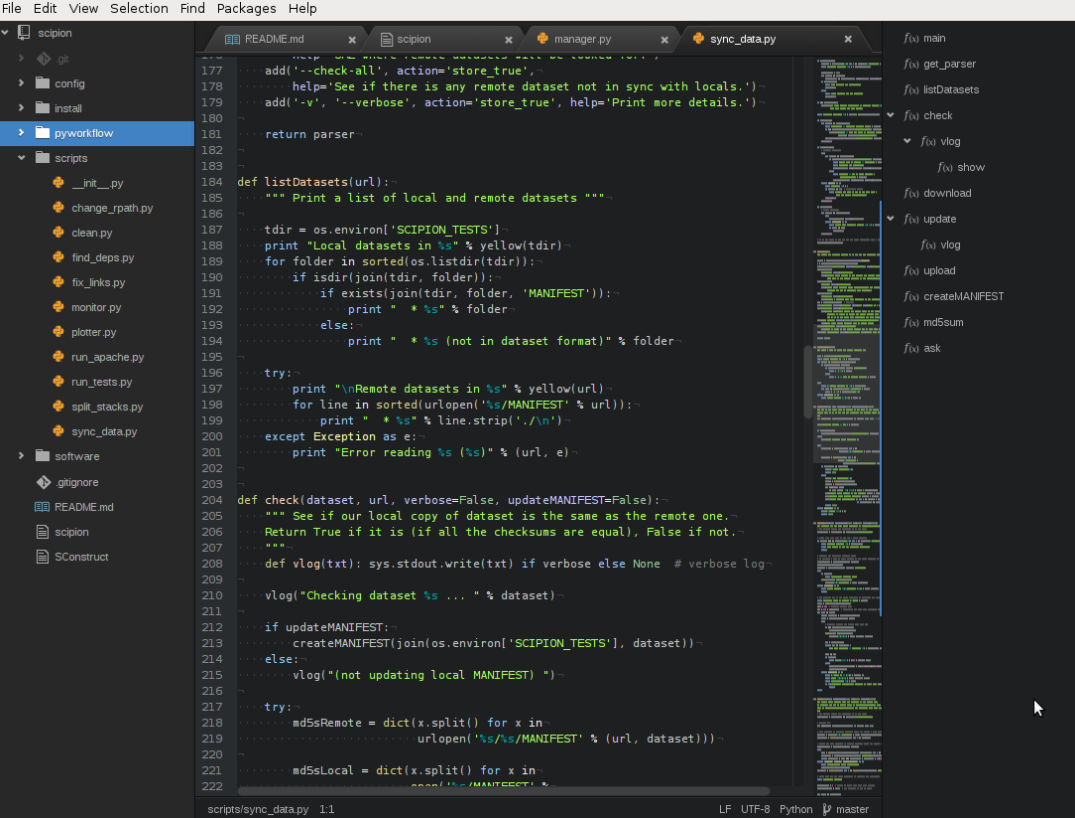Click the book icon beside README.md in tree

coord(42,507)
